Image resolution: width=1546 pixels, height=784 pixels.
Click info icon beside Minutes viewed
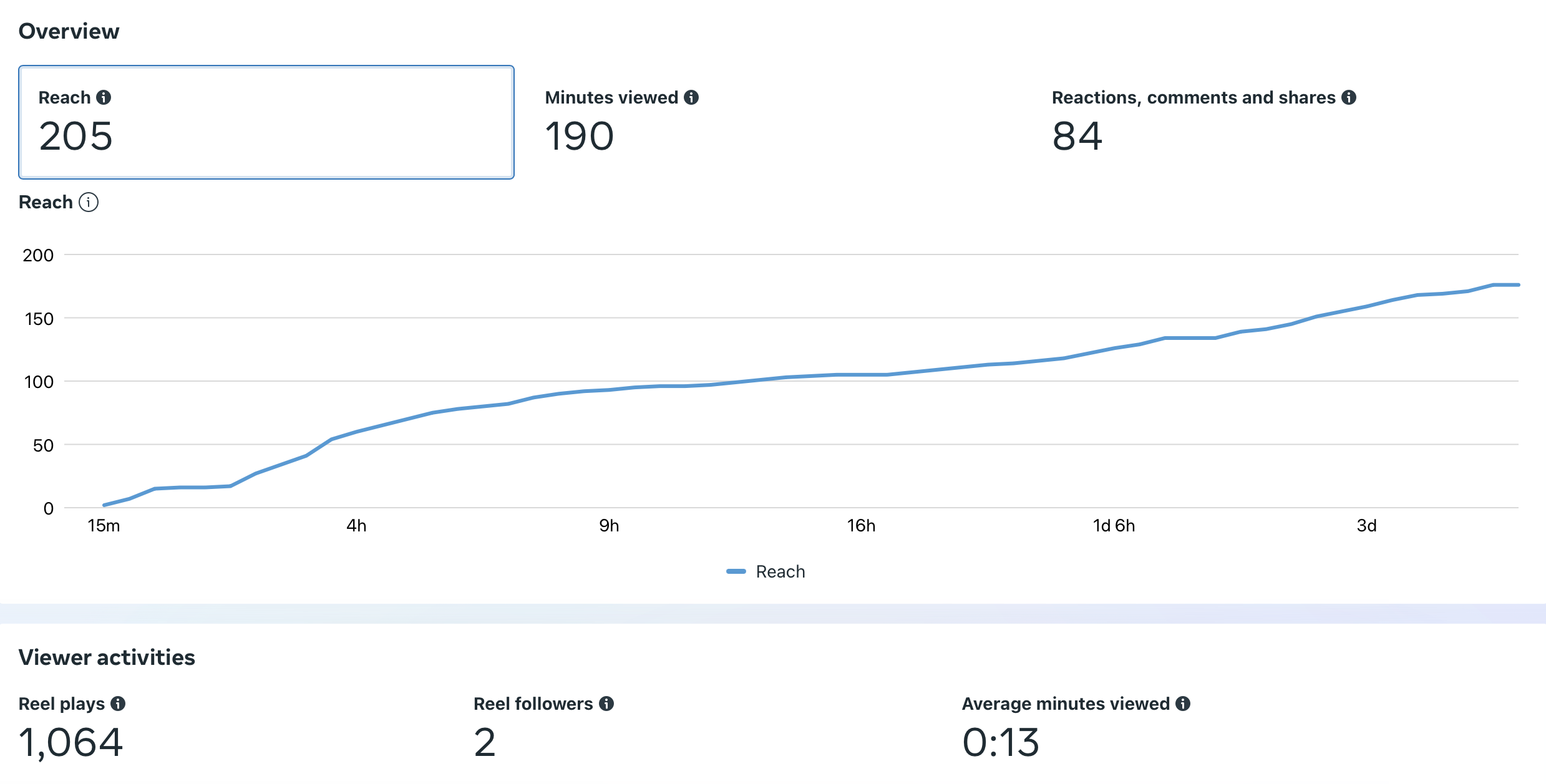pyautogui.click(x=691, y=97)
